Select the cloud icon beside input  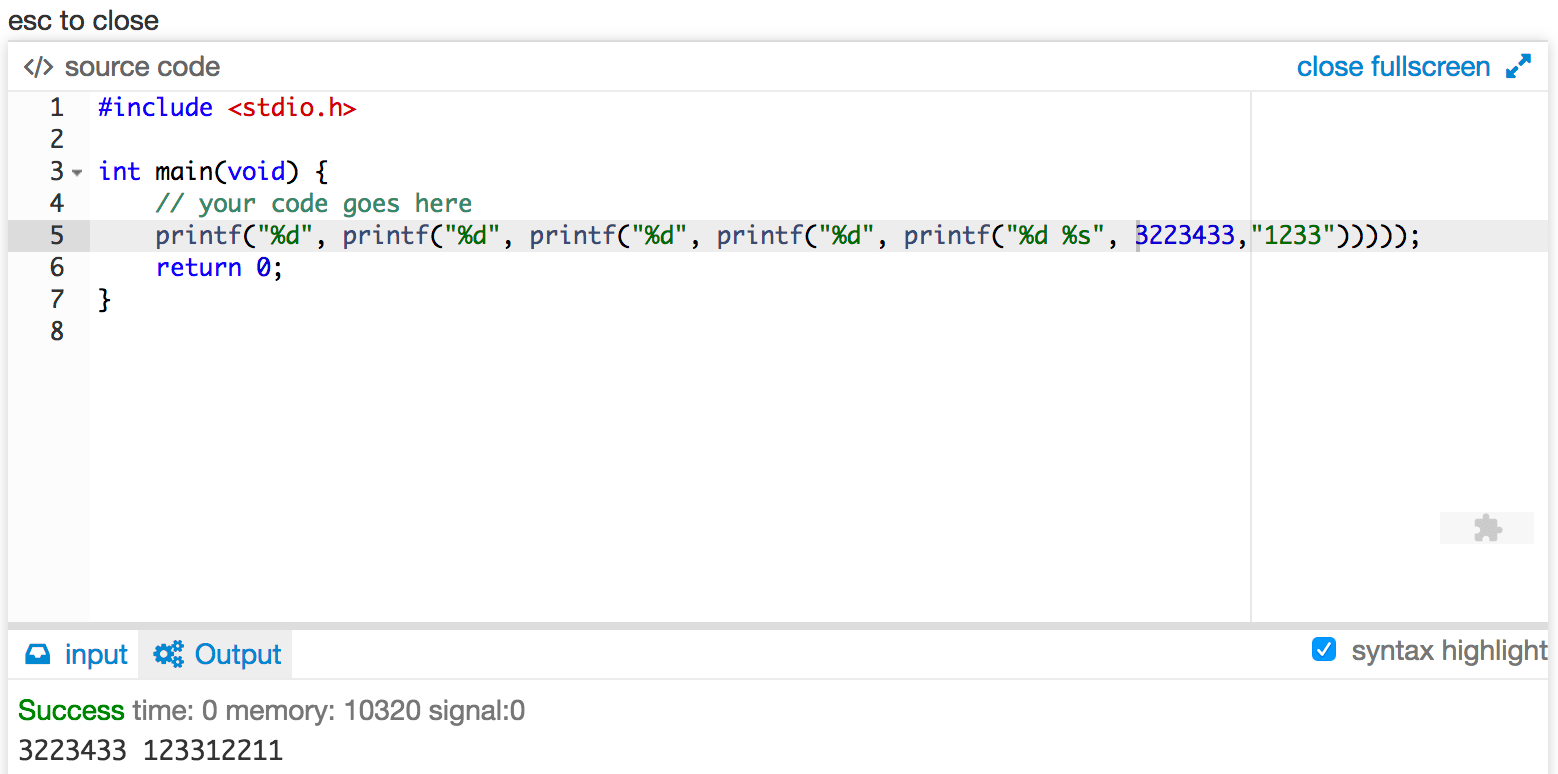pos(37,653)
